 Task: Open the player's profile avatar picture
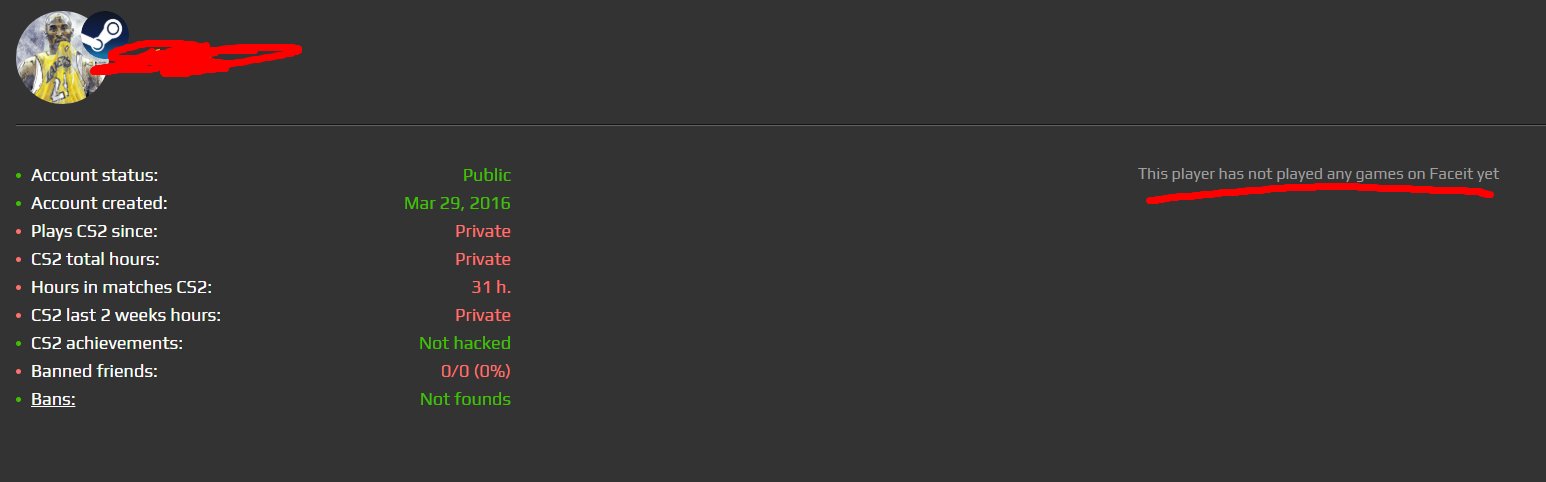tap(62, 57)
